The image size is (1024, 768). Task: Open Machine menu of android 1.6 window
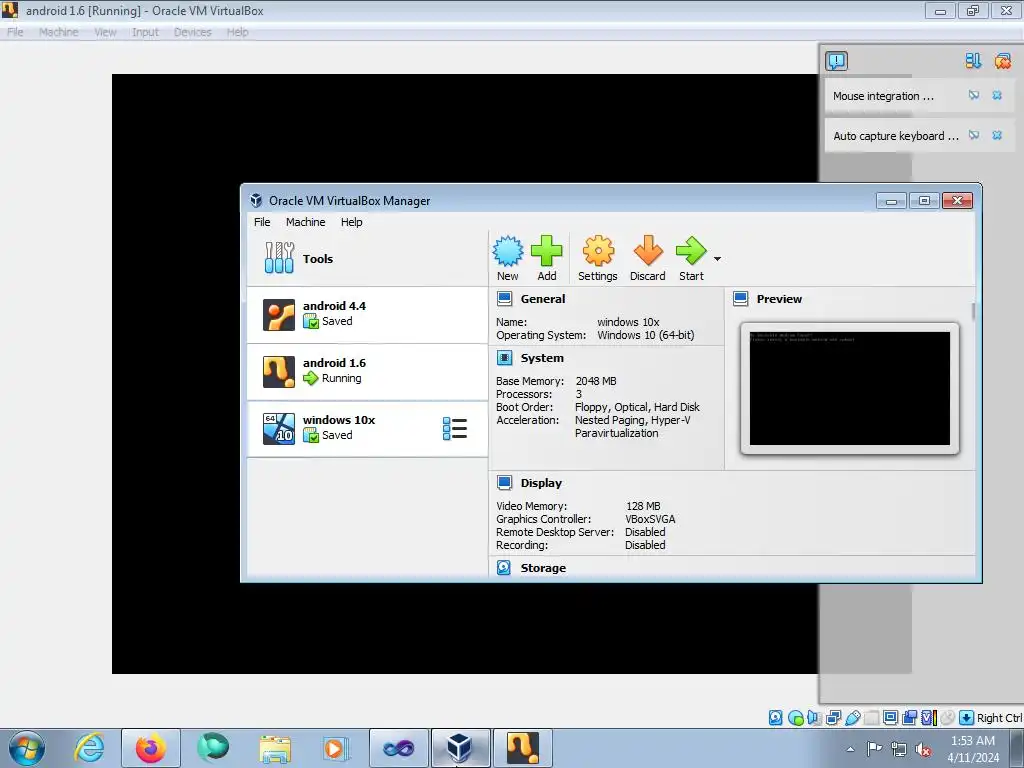point(59,32)
